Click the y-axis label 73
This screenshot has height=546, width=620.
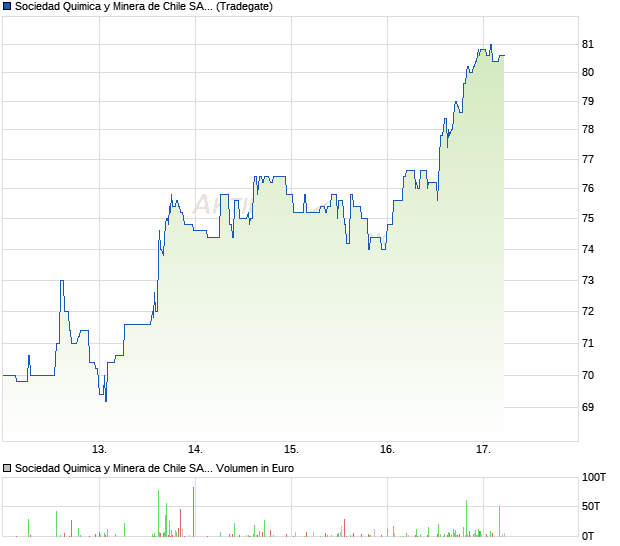click(588, 280)
